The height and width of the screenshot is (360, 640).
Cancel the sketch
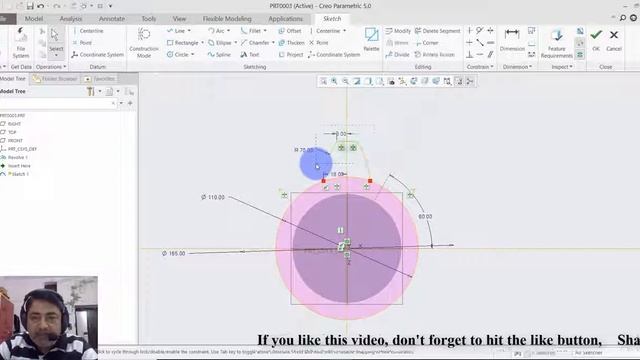[613, 40]
